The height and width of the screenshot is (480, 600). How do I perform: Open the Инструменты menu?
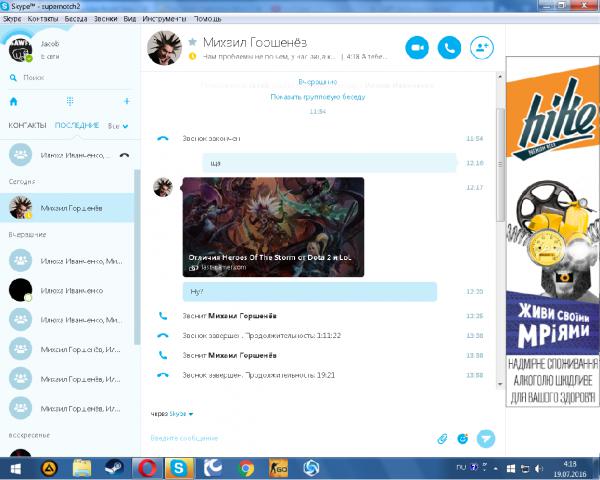point(164,19)
